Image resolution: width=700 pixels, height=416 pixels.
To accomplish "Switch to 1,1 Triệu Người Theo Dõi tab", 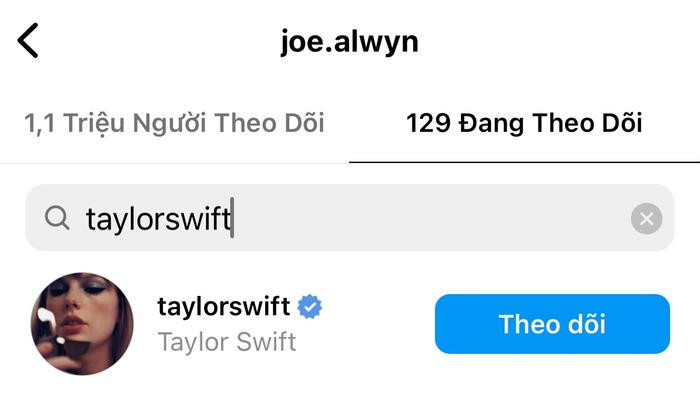I will click(174, 123).
